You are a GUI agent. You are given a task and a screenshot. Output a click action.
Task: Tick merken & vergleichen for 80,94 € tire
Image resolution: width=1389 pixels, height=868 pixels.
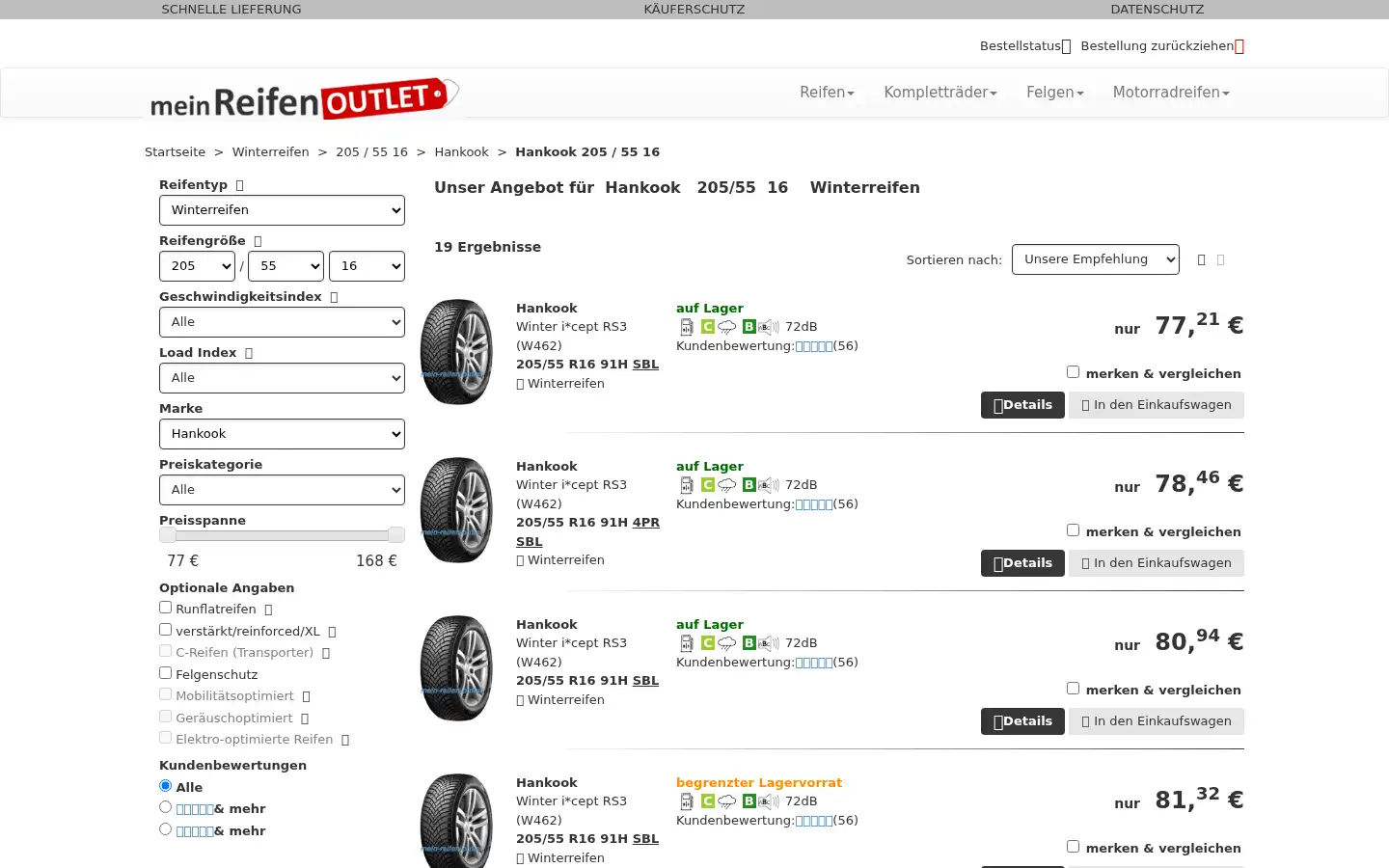(x=1073, y=689)
